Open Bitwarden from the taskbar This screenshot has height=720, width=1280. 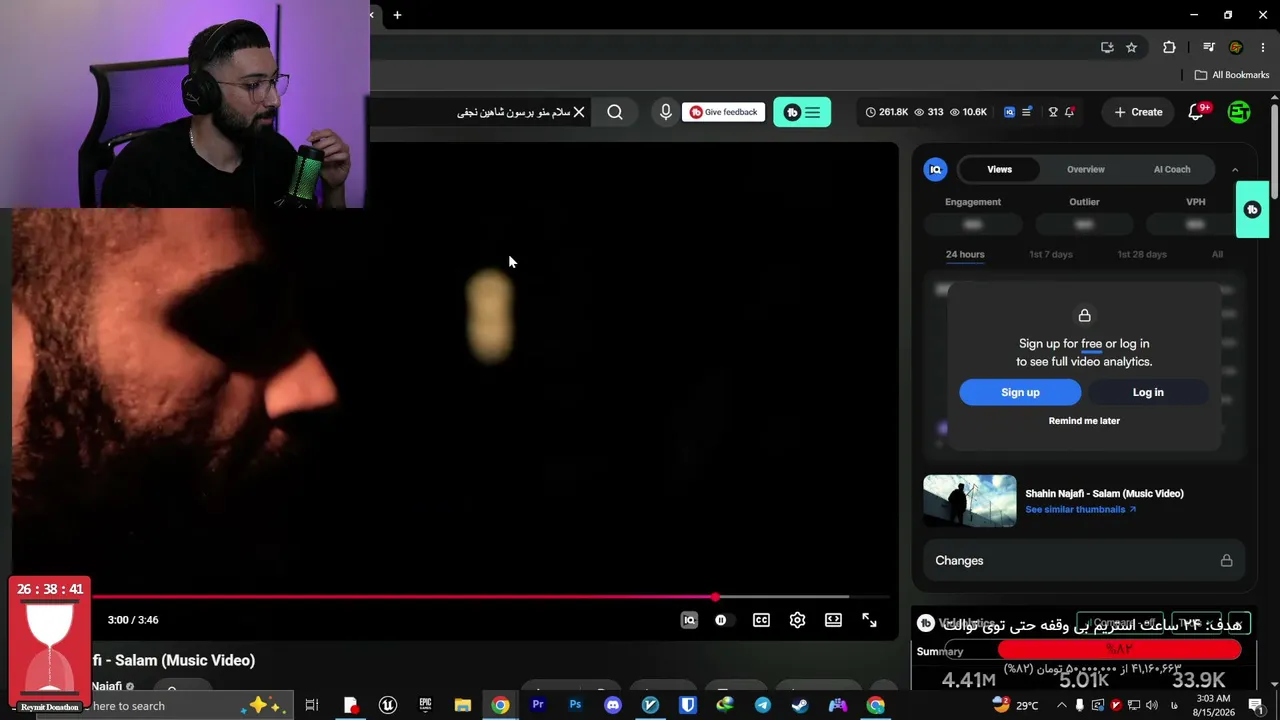click(688, 705)
